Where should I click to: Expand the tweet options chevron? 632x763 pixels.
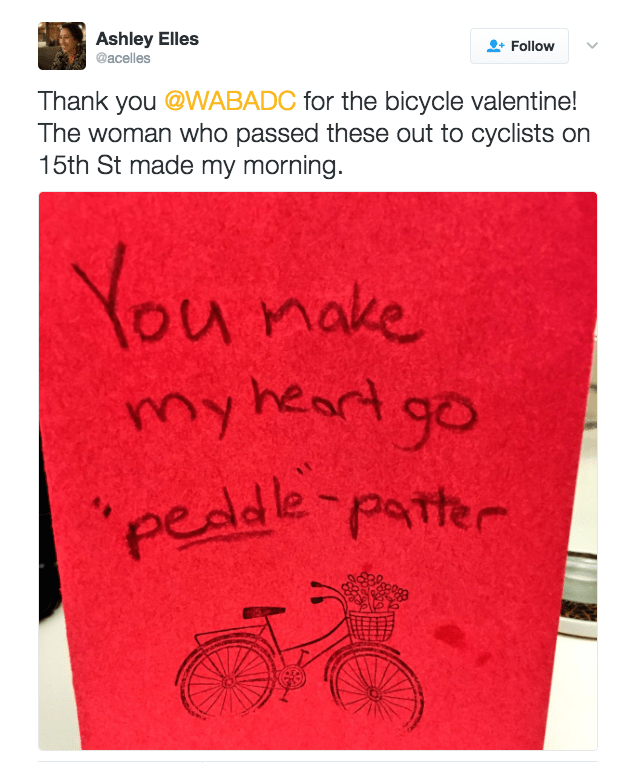(592, 46)
